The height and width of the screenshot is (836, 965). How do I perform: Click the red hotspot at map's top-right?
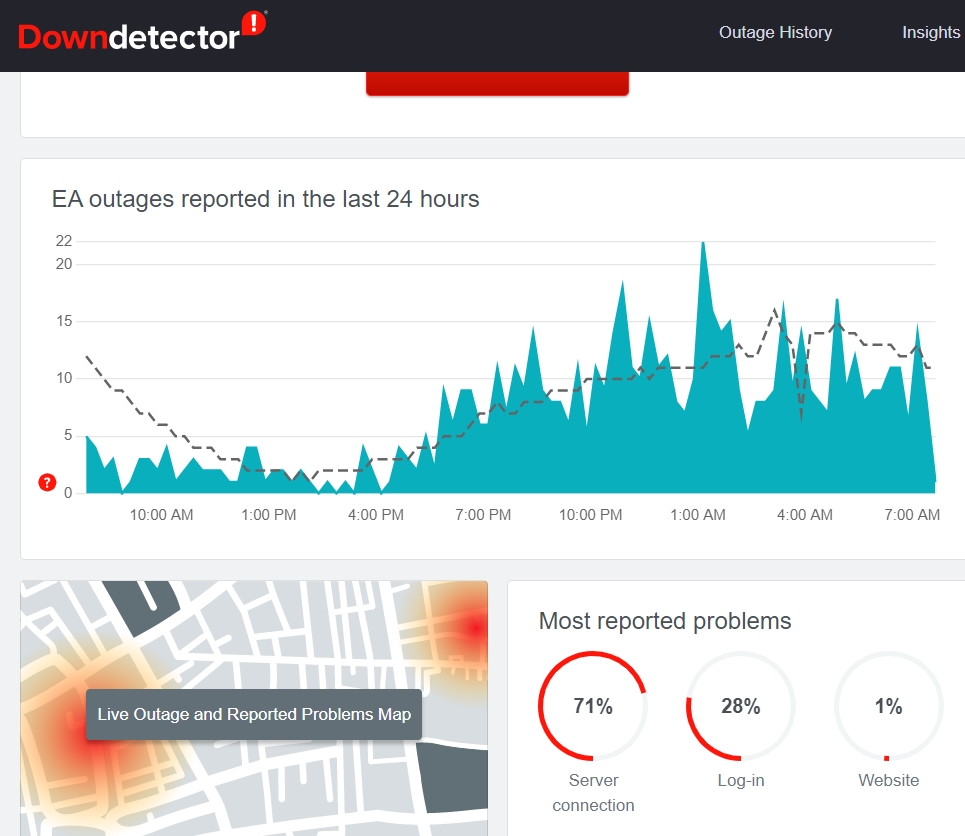[x=472, y=626]
